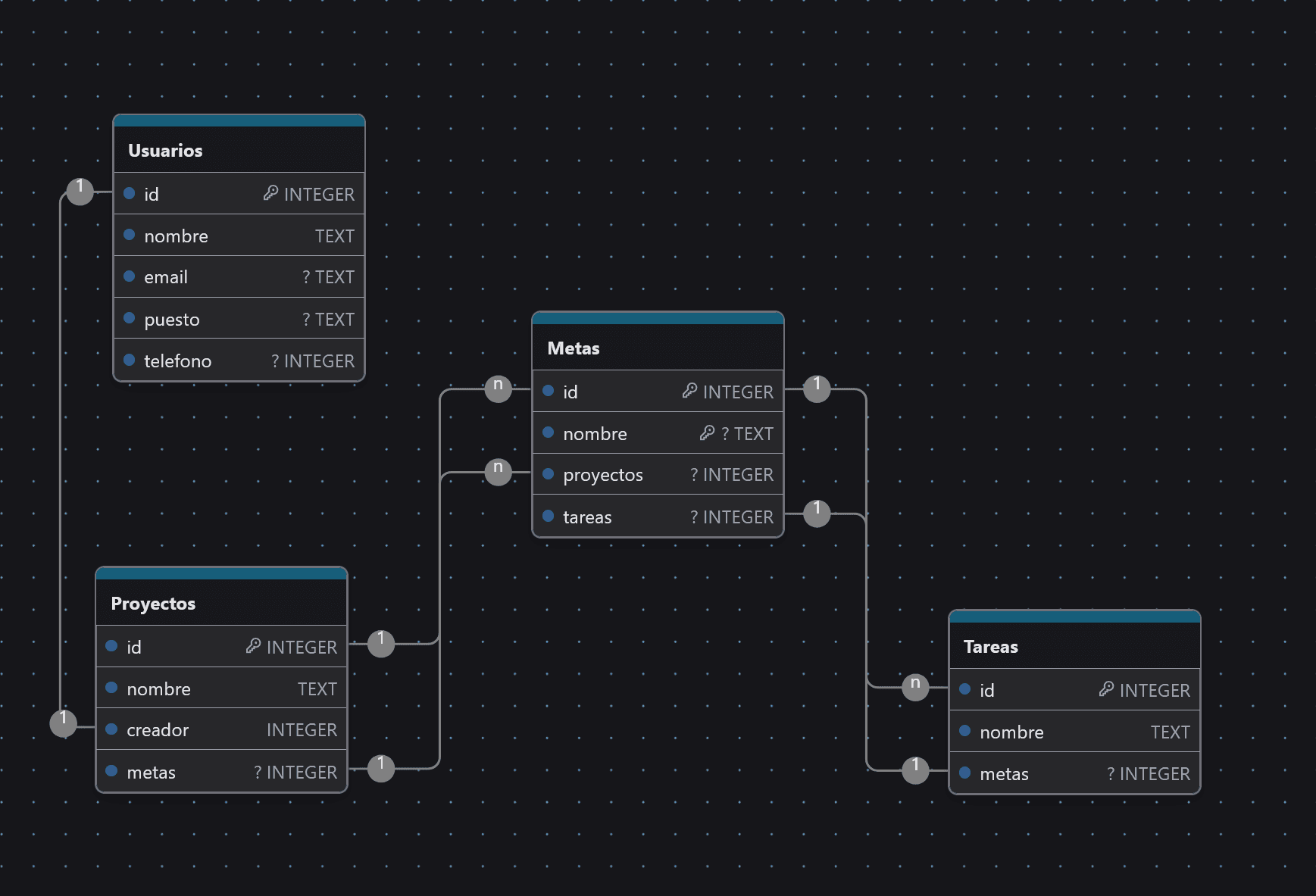This screenshot has width=1316, height=896.
Task: Click the key icon in Tareas id row
Action: pyautogui.click(x=1106, y=689)
